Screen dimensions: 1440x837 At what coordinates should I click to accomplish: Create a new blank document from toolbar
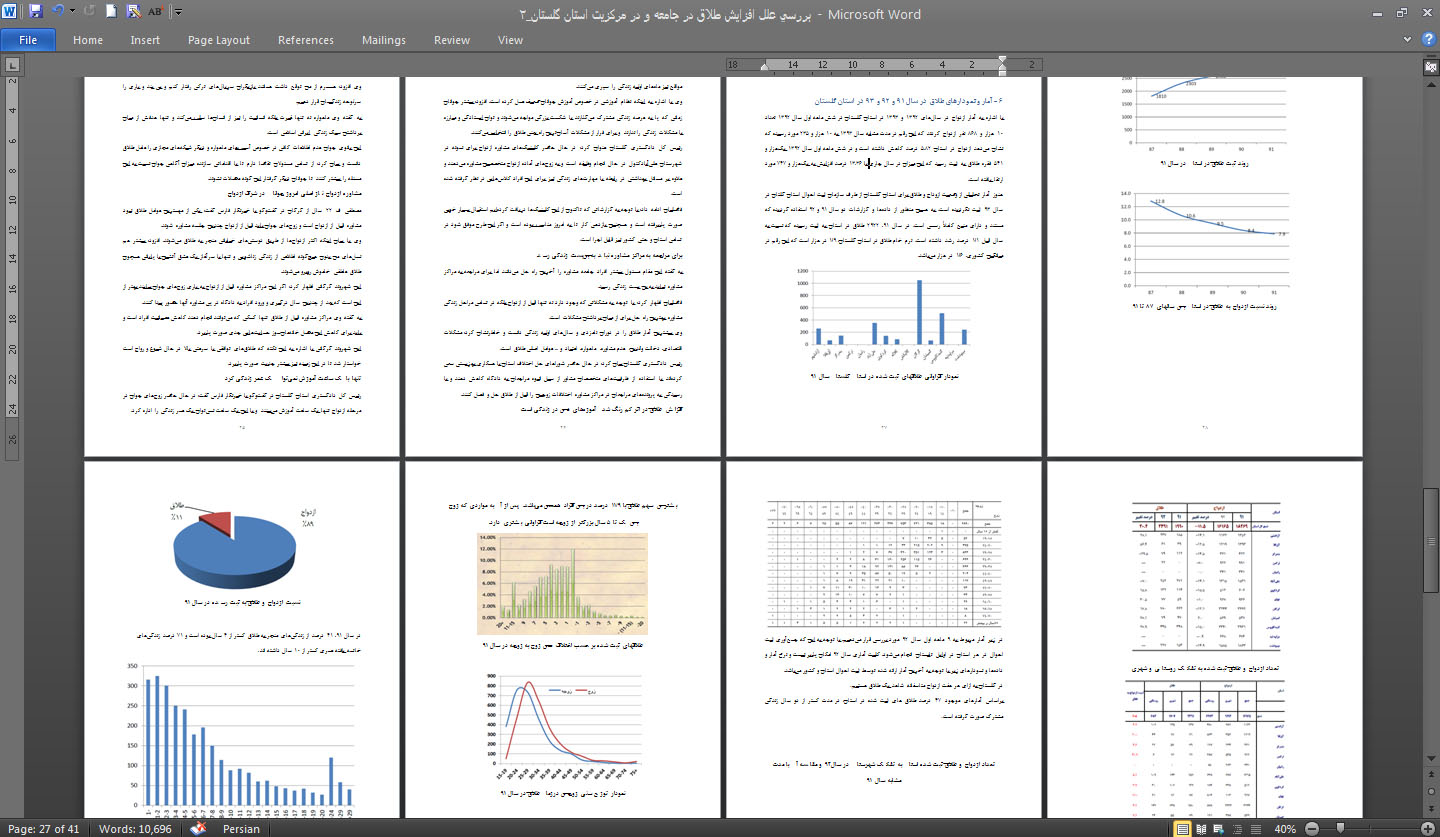(x=110, y=13)
